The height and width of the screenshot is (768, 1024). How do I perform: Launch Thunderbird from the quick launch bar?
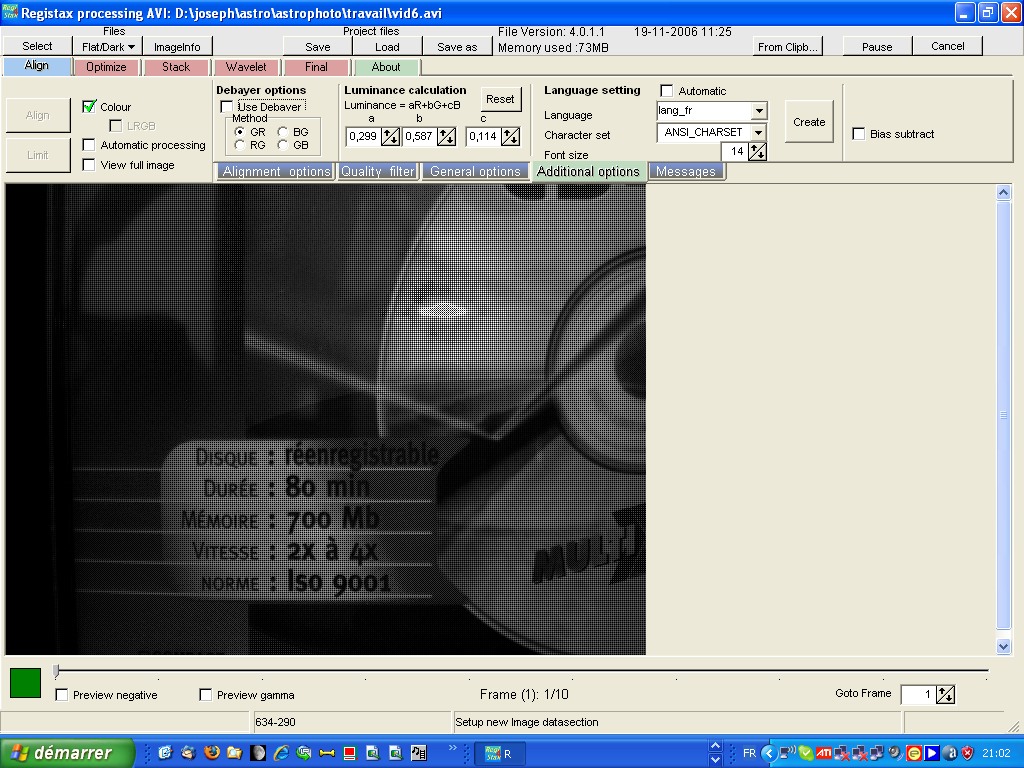[188, 753]
